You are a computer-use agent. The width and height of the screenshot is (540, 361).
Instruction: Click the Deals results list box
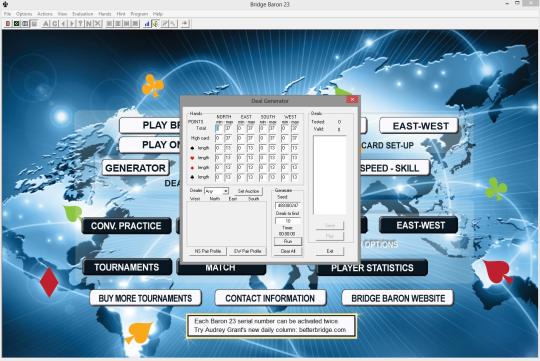[330, 175]
